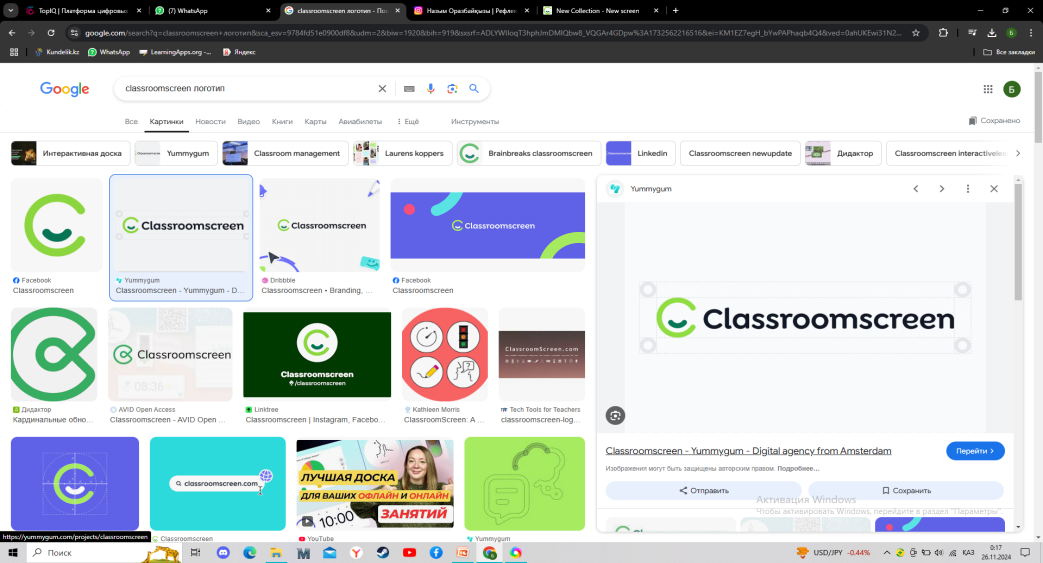1043x563 pixels.
Task: Open the YouTube 'Лучшая доска' video thumbnail
Action: tap(375, 484)
